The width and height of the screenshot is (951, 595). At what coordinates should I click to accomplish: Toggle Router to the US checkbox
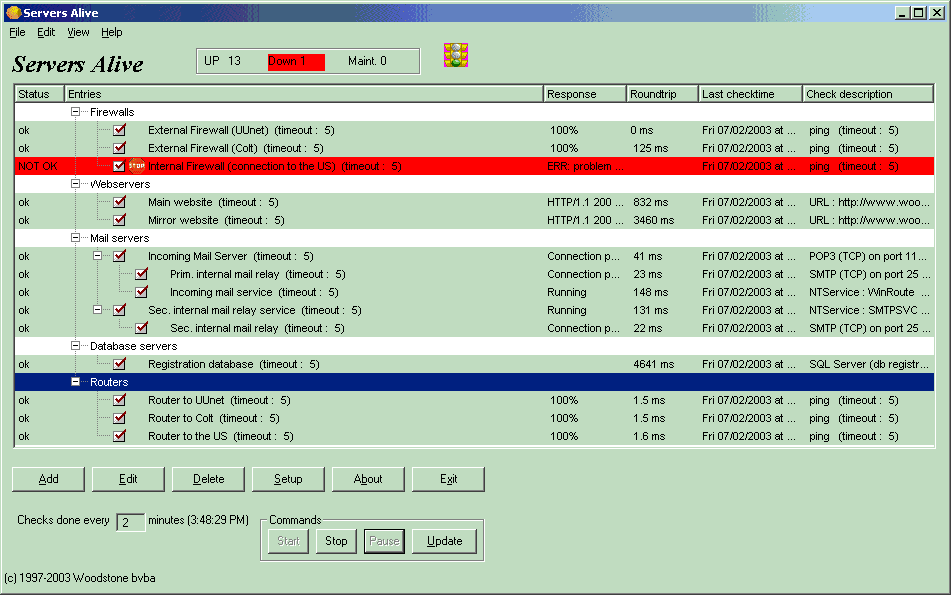(119, 436)
